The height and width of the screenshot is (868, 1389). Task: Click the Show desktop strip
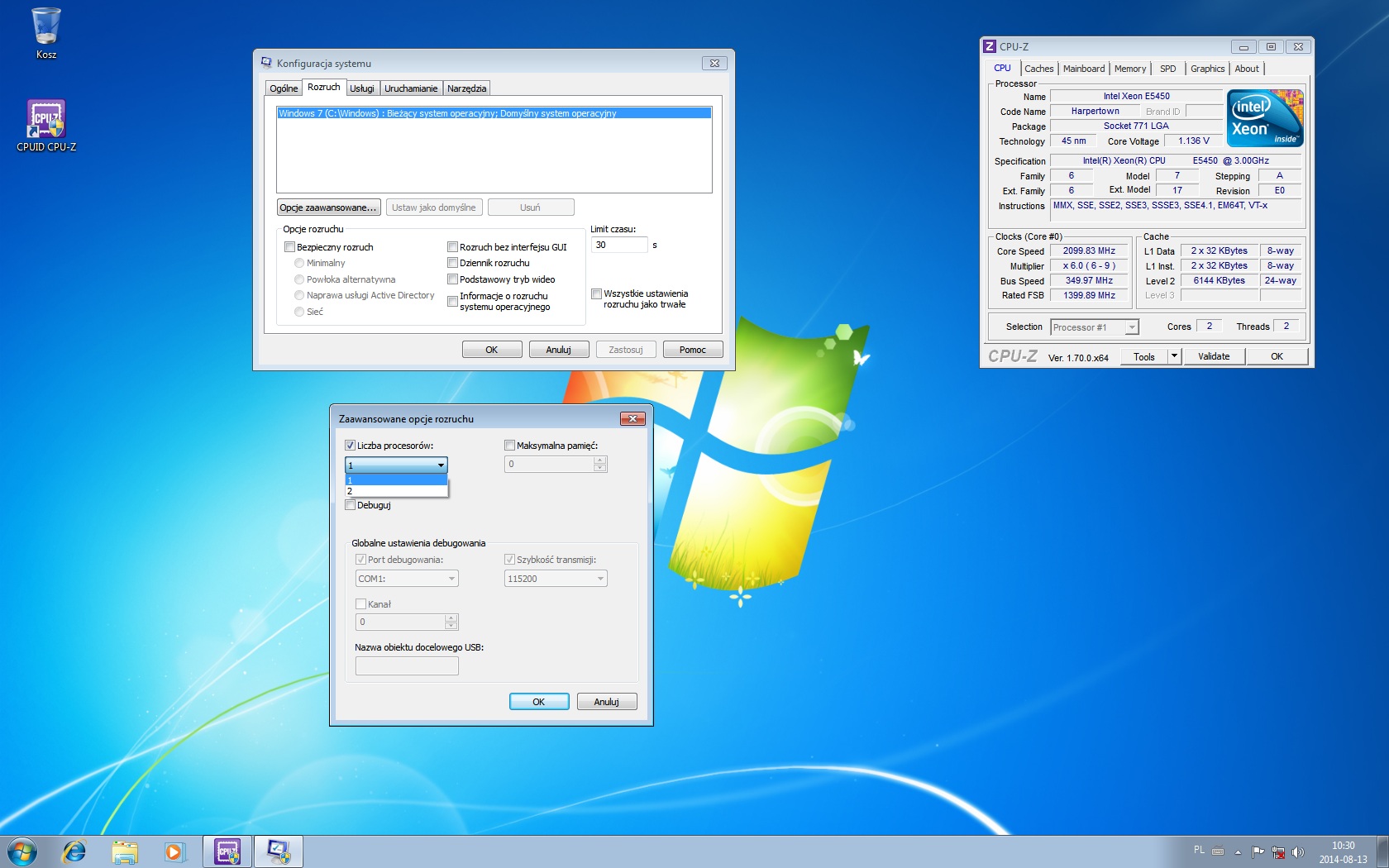(x=1382, y=851)
